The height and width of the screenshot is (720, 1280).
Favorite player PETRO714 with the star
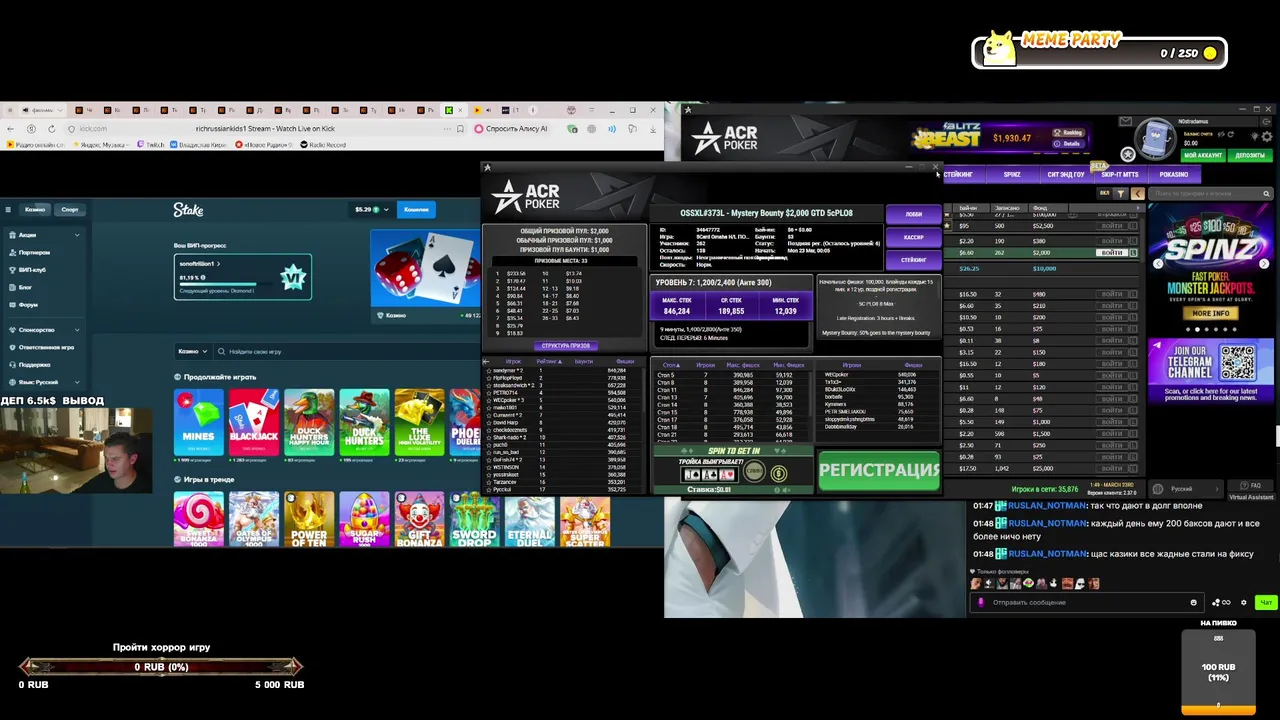[x=488, y=393]
